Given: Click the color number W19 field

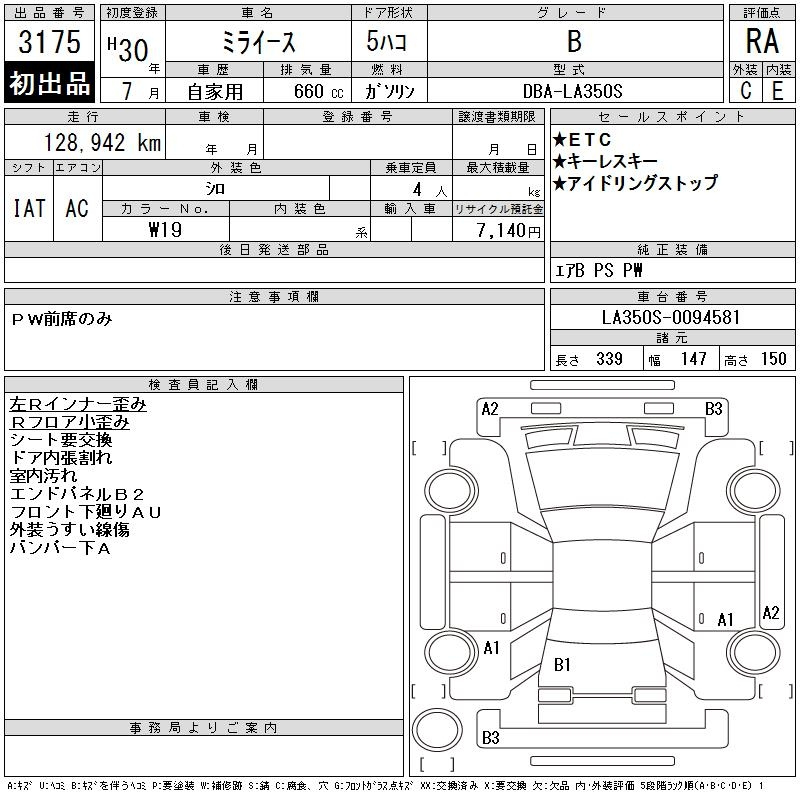Looking at the screenshot, I should click(x=165, y=230).
